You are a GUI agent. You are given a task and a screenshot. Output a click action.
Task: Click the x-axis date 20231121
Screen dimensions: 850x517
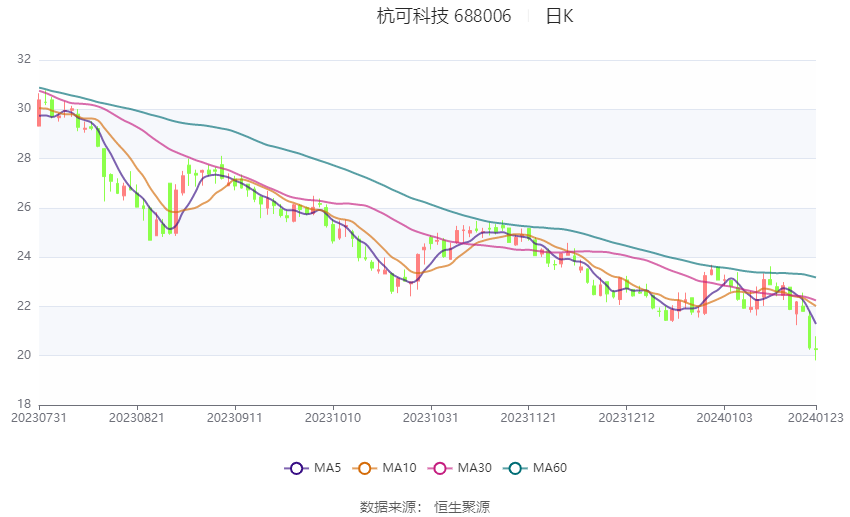[529, 418]
